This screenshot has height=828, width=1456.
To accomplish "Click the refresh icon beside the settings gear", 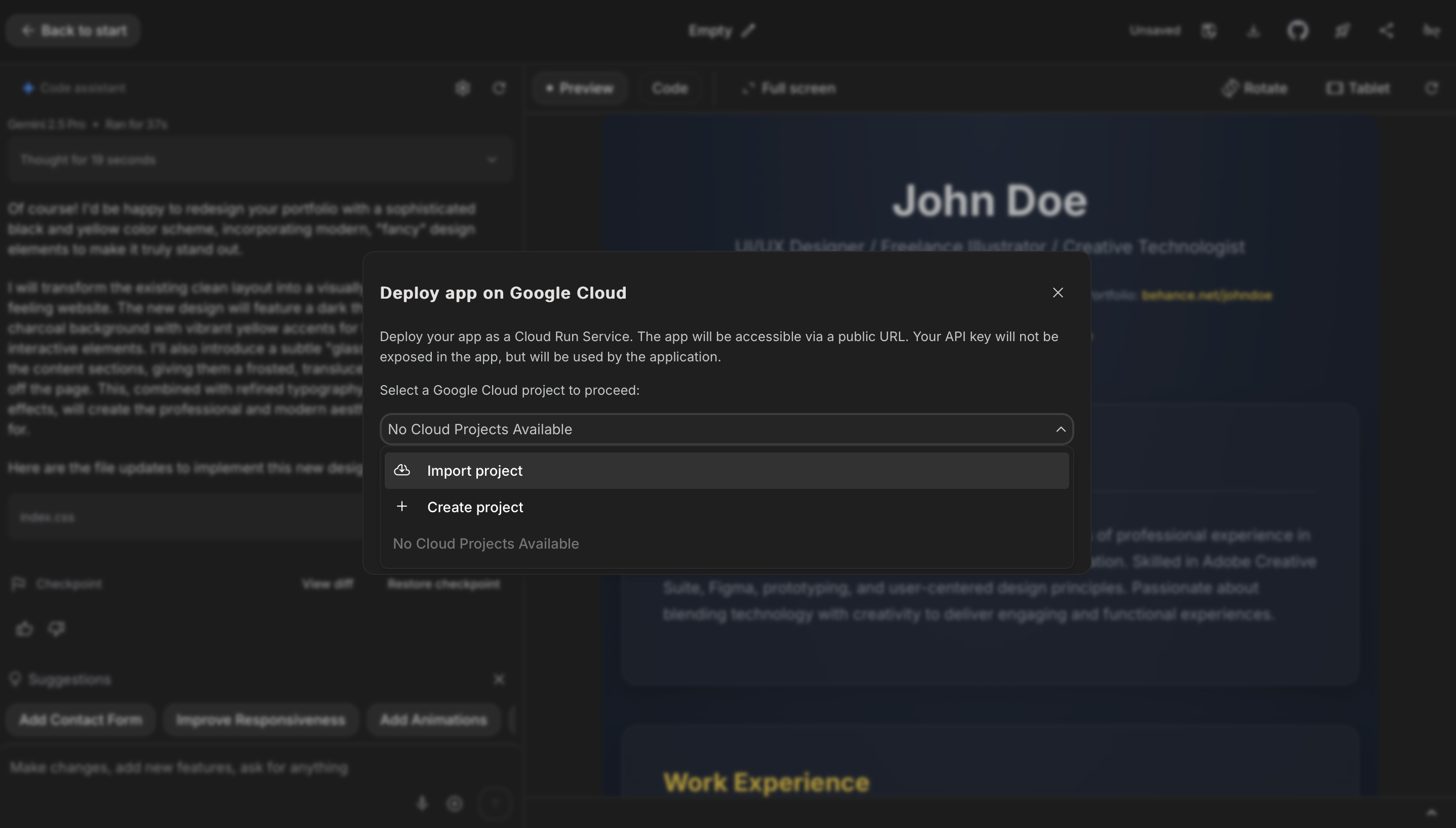I will 499,88.
